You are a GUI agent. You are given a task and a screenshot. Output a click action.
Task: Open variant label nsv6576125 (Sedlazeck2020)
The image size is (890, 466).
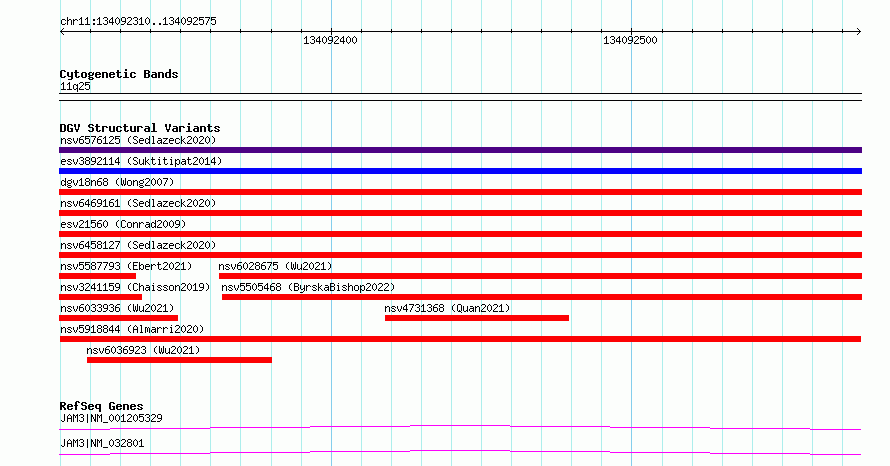click(x=138, y=140)
